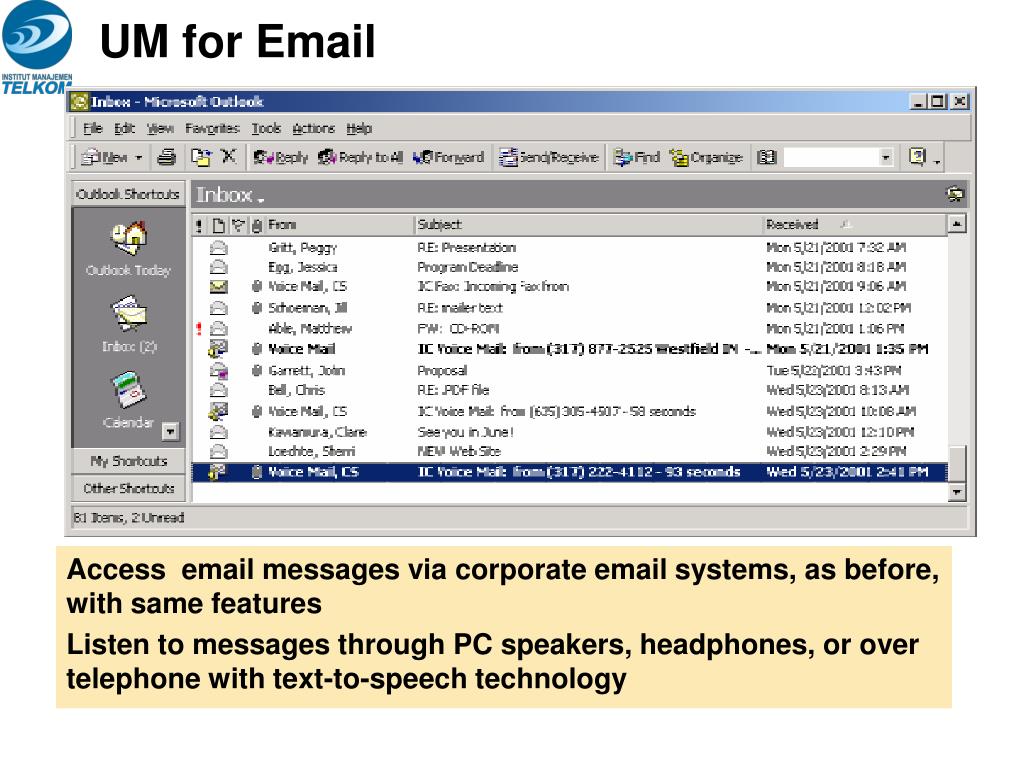Open the Help menu
This screenshot has height=768, width=1024.
coord(359,129)
